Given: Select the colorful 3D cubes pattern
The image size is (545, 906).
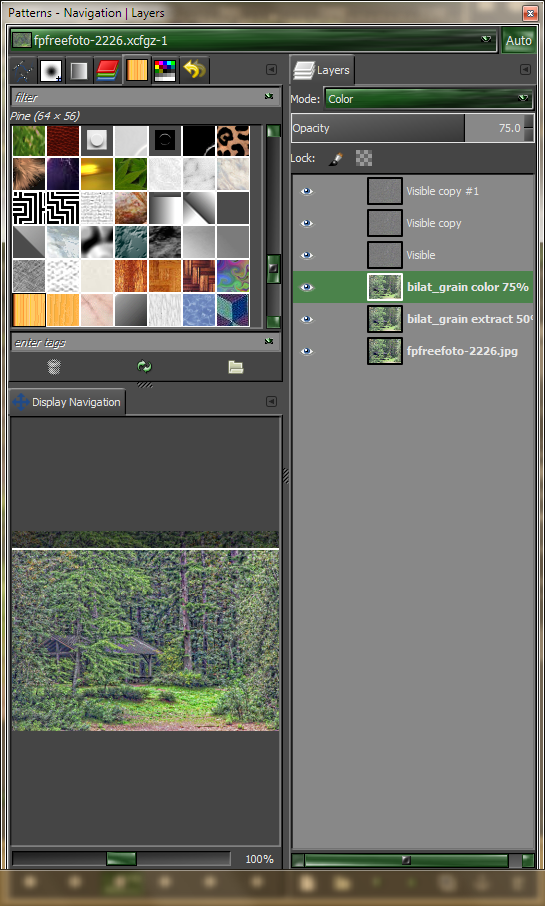Looking at the screenshot, I should tap(233, 310).
